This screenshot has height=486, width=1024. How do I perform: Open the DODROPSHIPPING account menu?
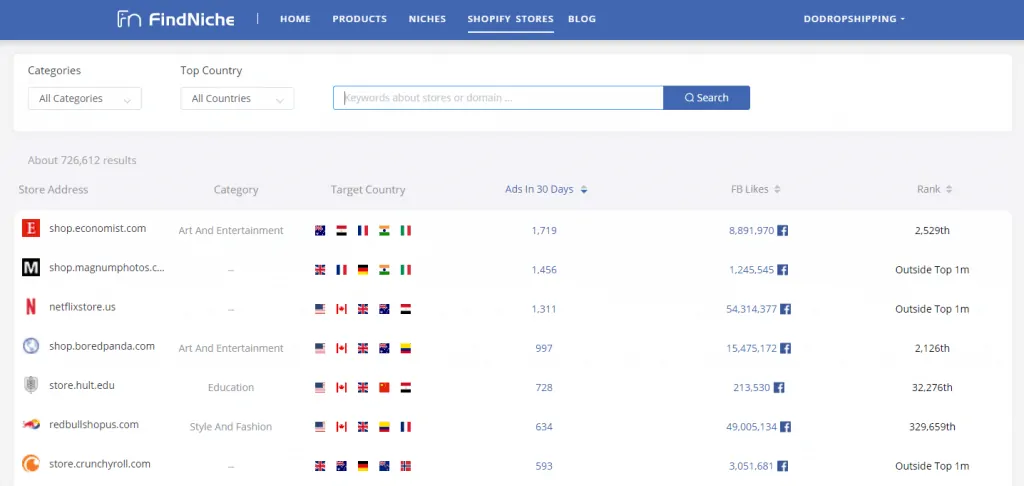[854, 19]
